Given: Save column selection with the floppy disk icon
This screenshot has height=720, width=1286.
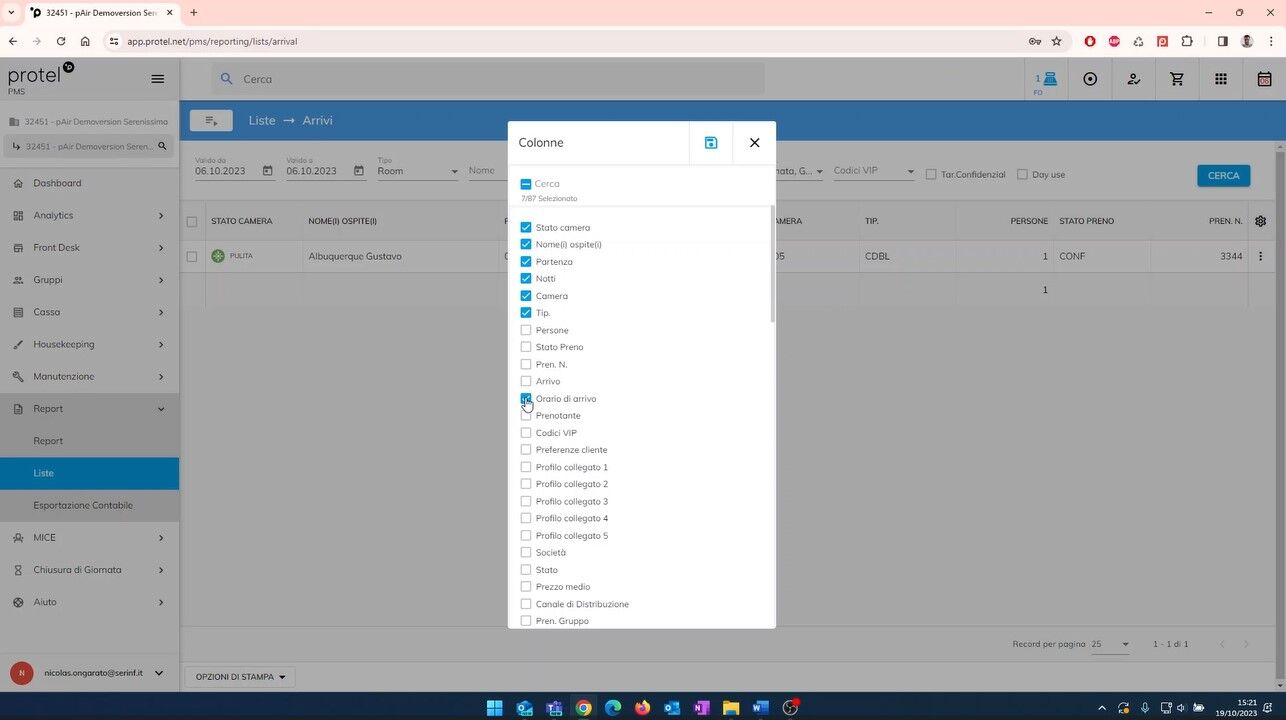Looking at the screenshot, I should [710, 143].
